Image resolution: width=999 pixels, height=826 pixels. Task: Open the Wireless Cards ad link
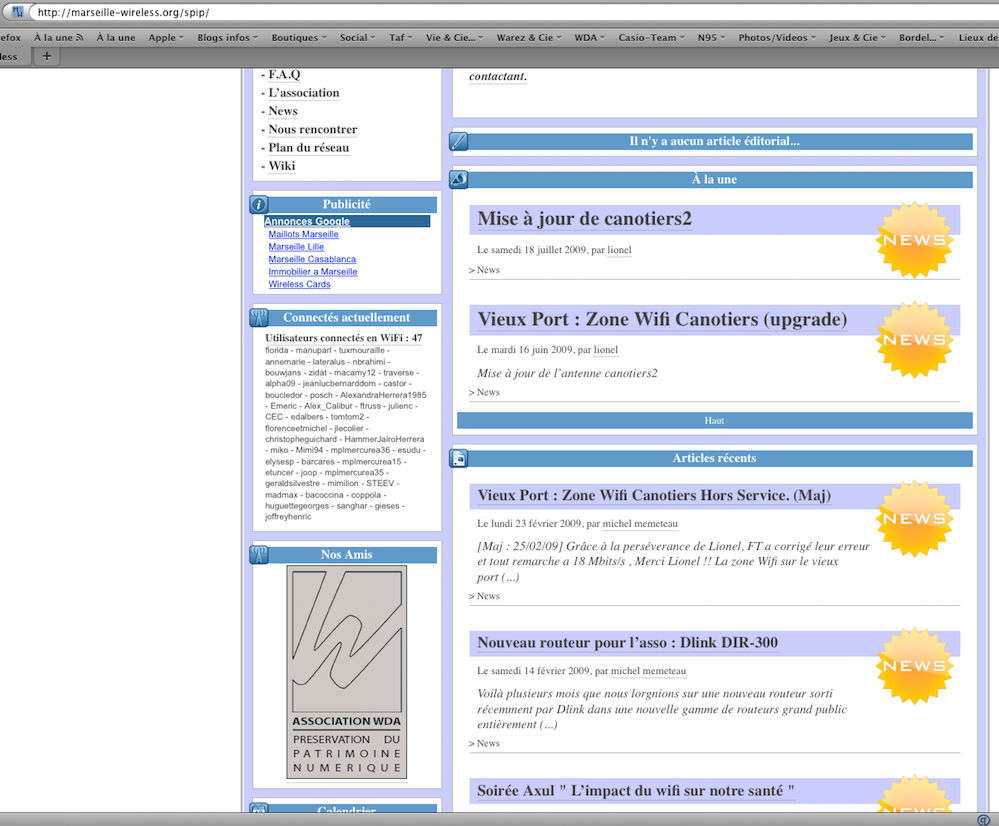(x=299, y=284)
